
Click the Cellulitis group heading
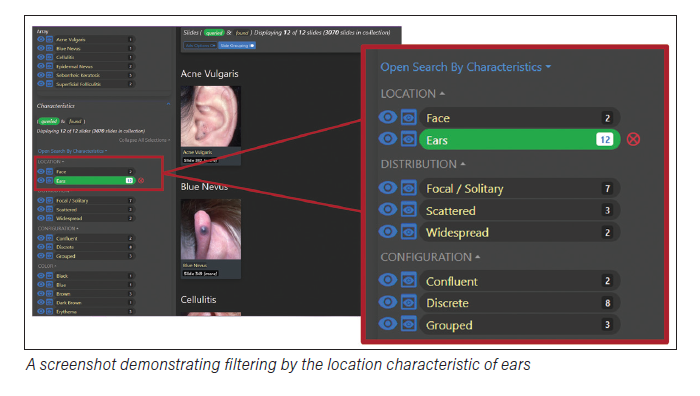(x=198, y=300)
